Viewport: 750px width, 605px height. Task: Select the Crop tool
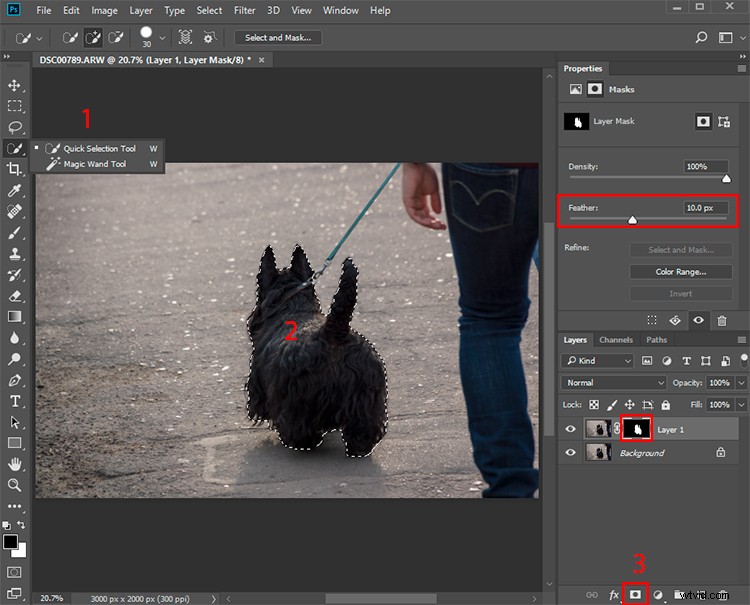(14, 169)
